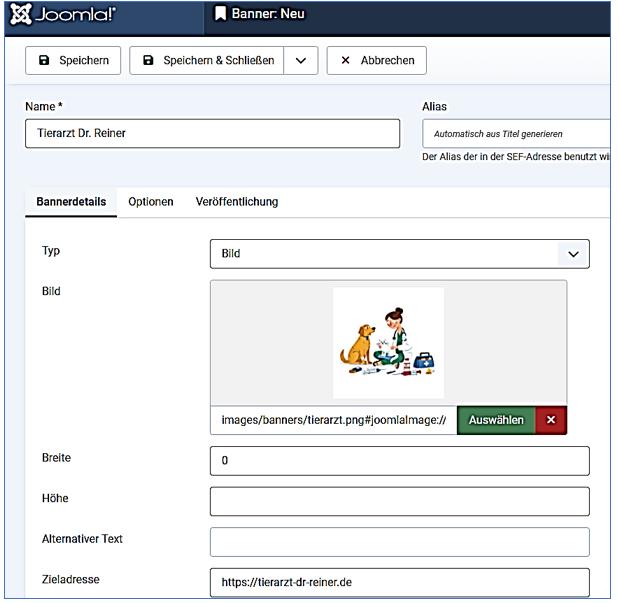619x603 pixels.
Task: Open the Veröffentlichung tab
Action: coord(237,202)
